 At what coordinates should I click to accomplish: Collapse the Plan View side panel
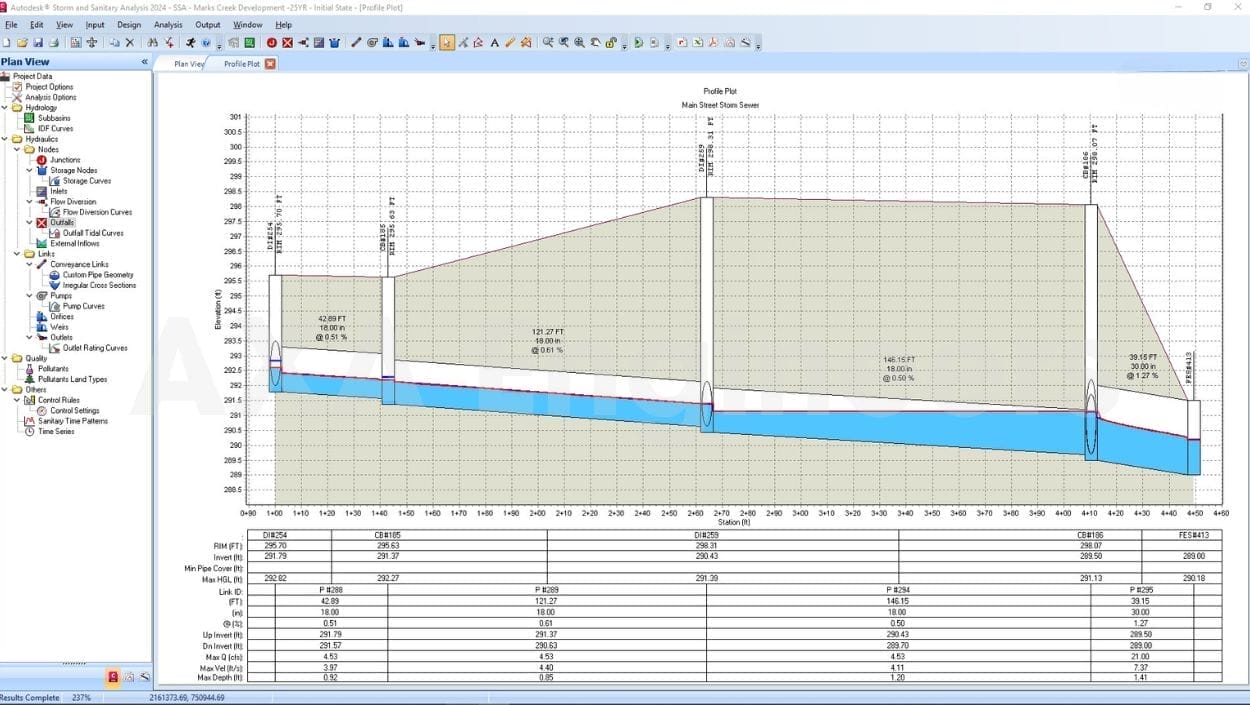pos(144,62)
